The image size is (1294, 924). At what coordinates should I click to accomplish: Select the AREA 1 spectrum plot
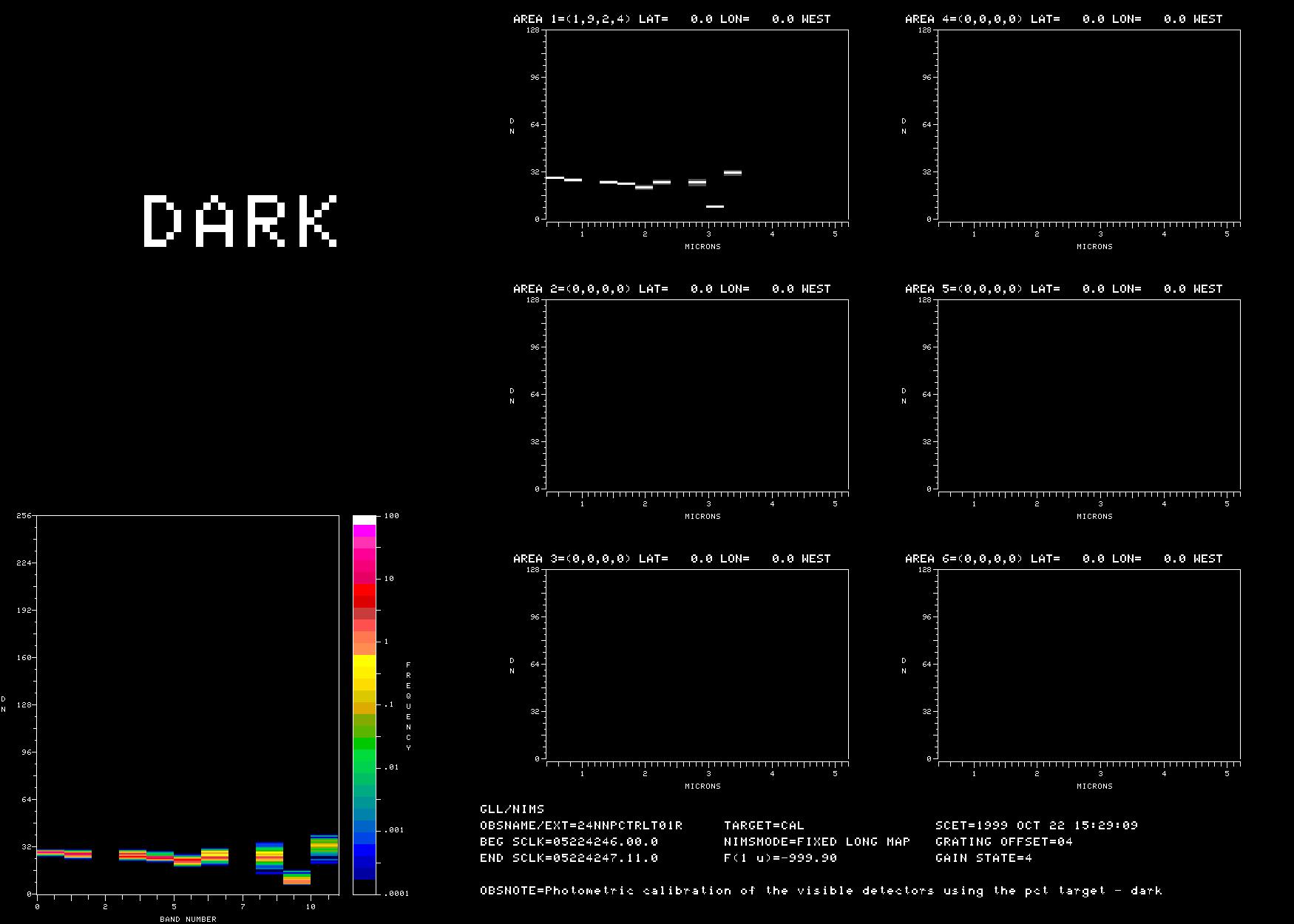click(697, 125)
